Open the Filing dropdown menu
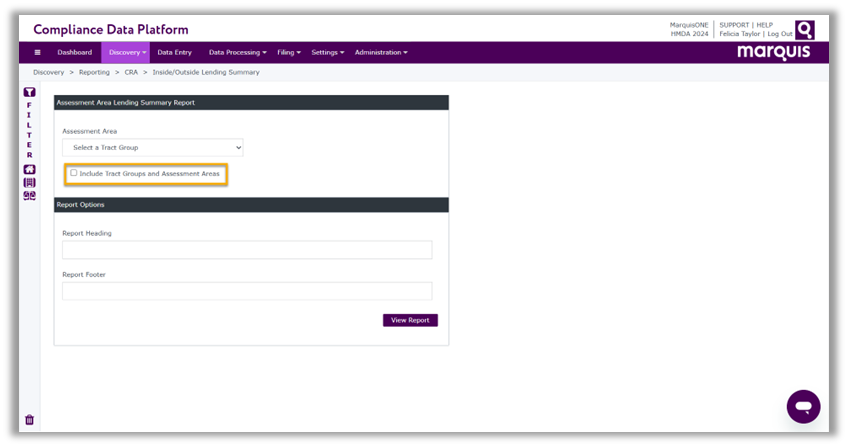The height and width of the screenshot is (447, 848). click(289, 52)
